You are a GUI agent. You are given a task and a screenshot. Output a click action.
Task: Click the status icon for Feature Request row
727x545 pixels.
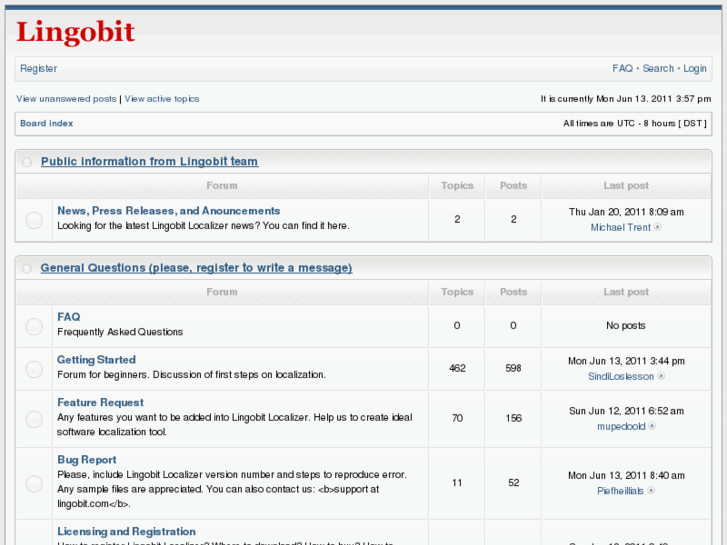[34, 419]
